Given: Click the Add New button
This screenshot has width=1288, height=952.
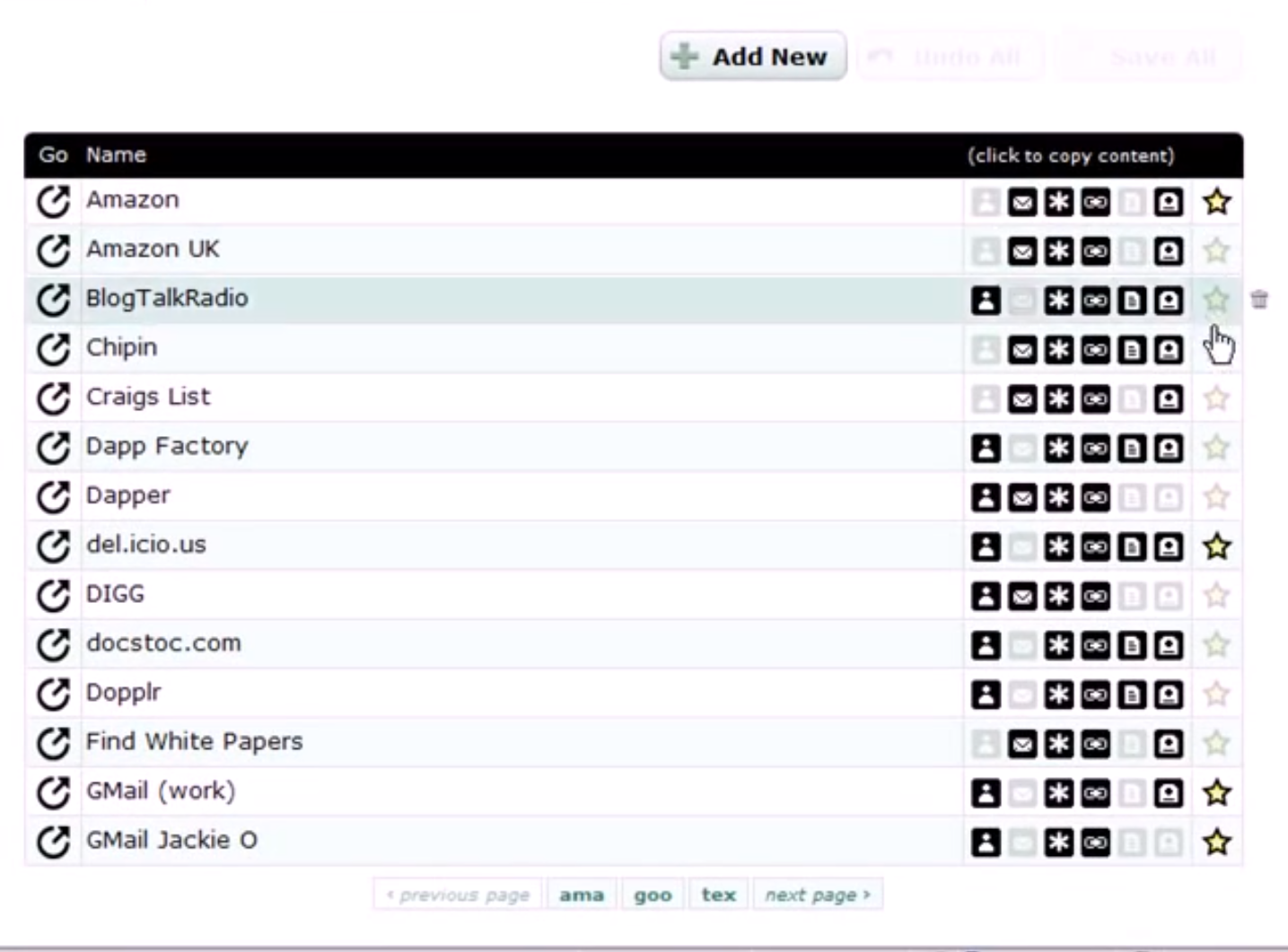Looking at the screenshot, I should coord(753,57).
